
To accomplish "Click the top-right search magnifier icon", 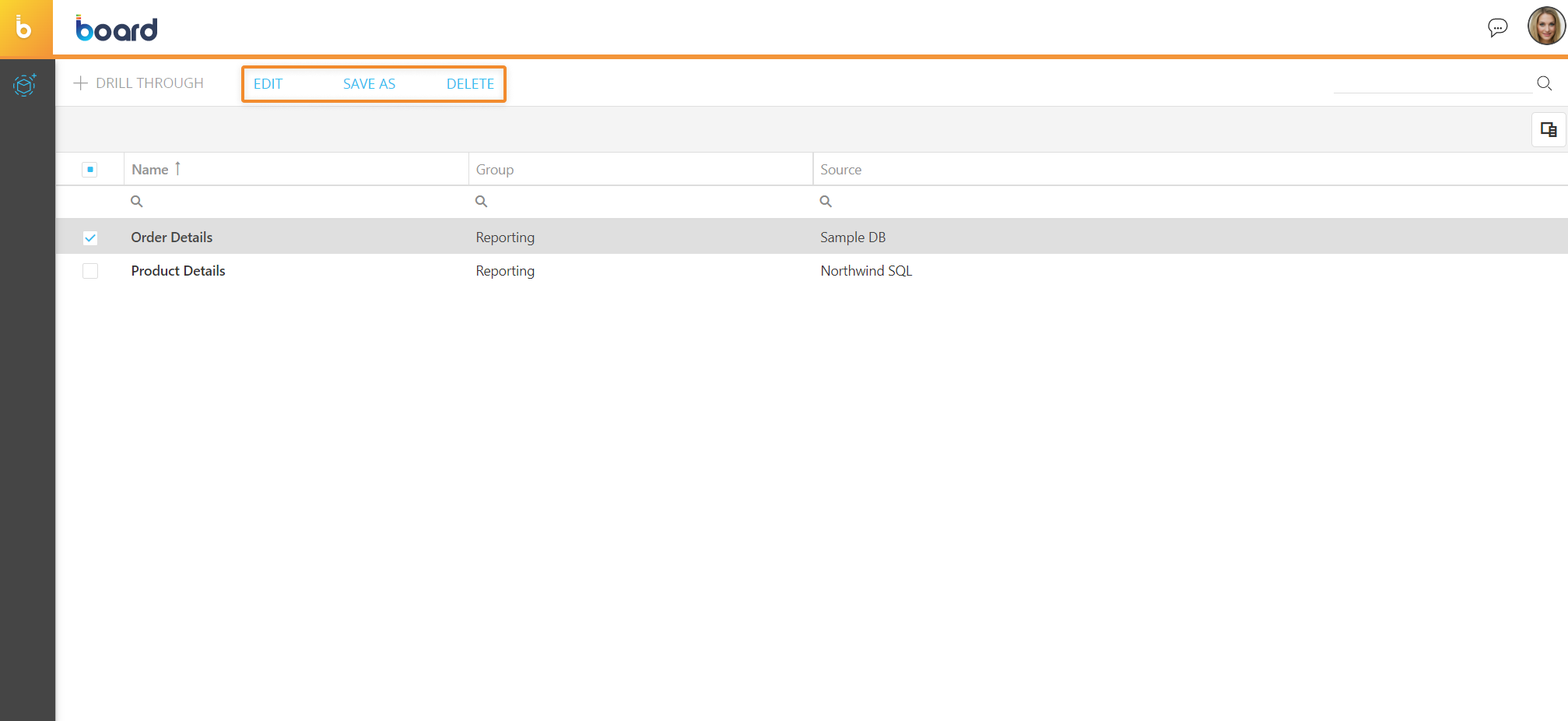I will (1545, 83).
